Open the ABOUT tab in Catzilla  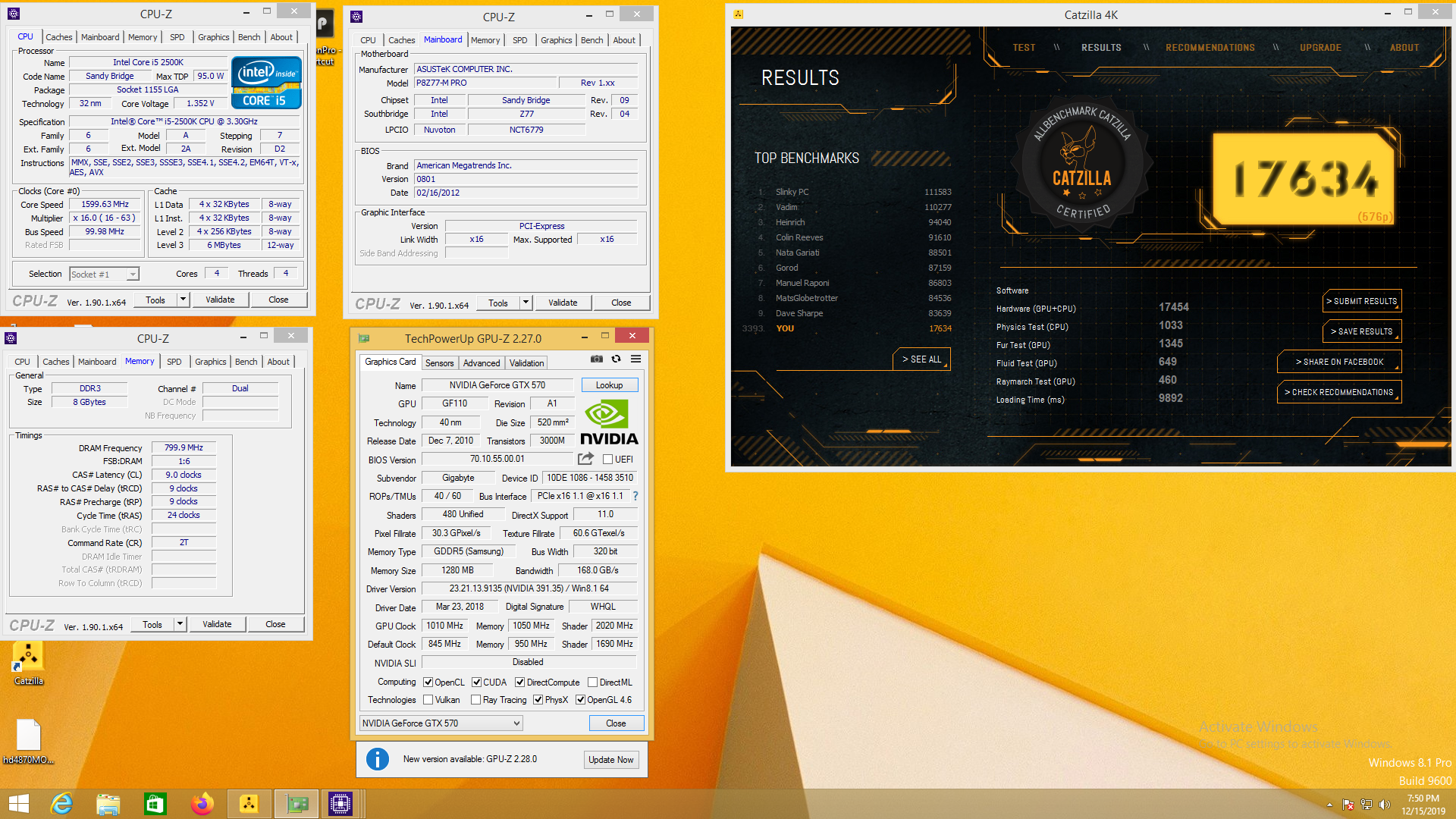(x=1404, y=48)
